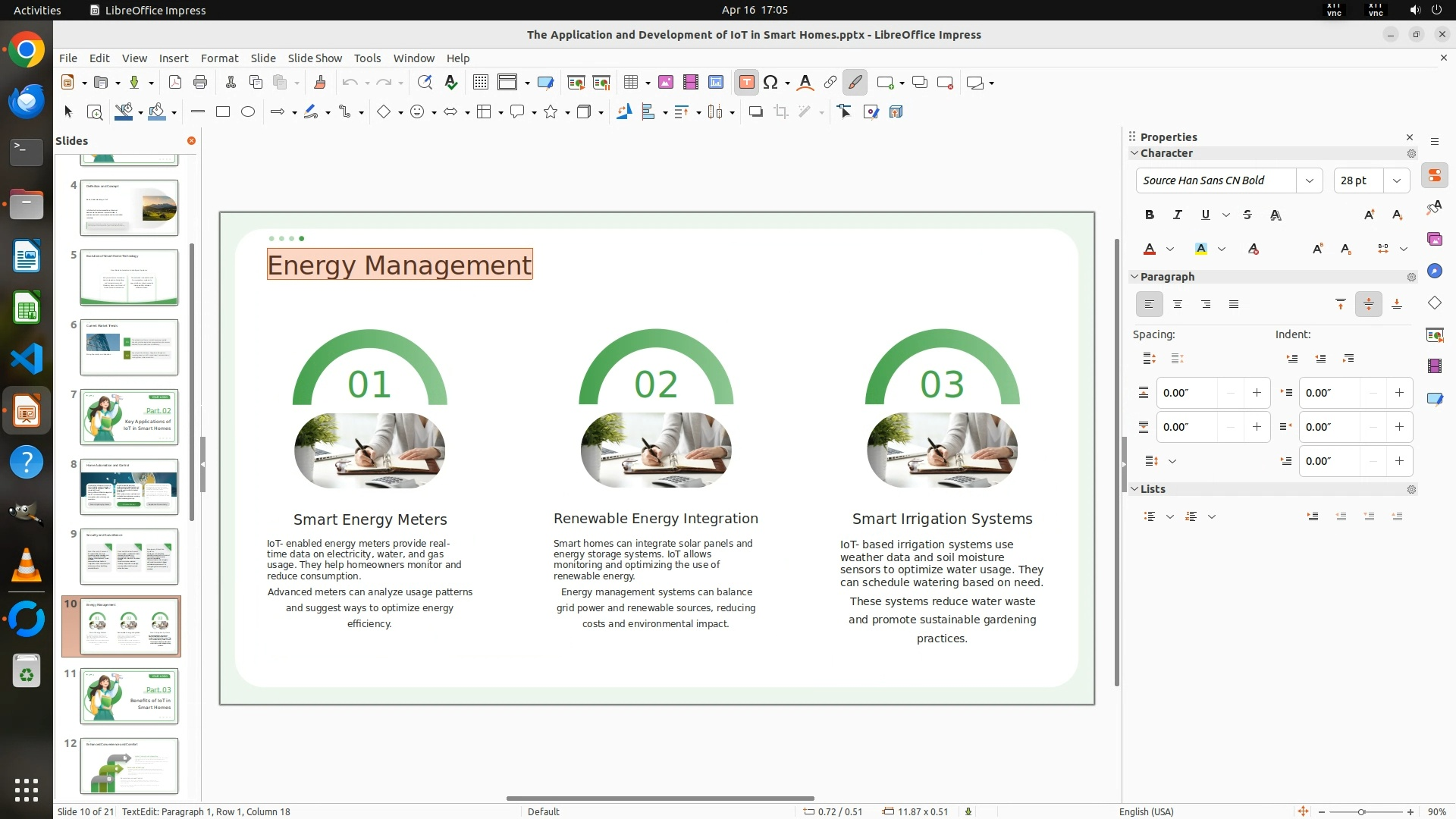The height and width of the screenshot is (819, 1456).
Task: Click the Display Grid icon
Action: 480,83
